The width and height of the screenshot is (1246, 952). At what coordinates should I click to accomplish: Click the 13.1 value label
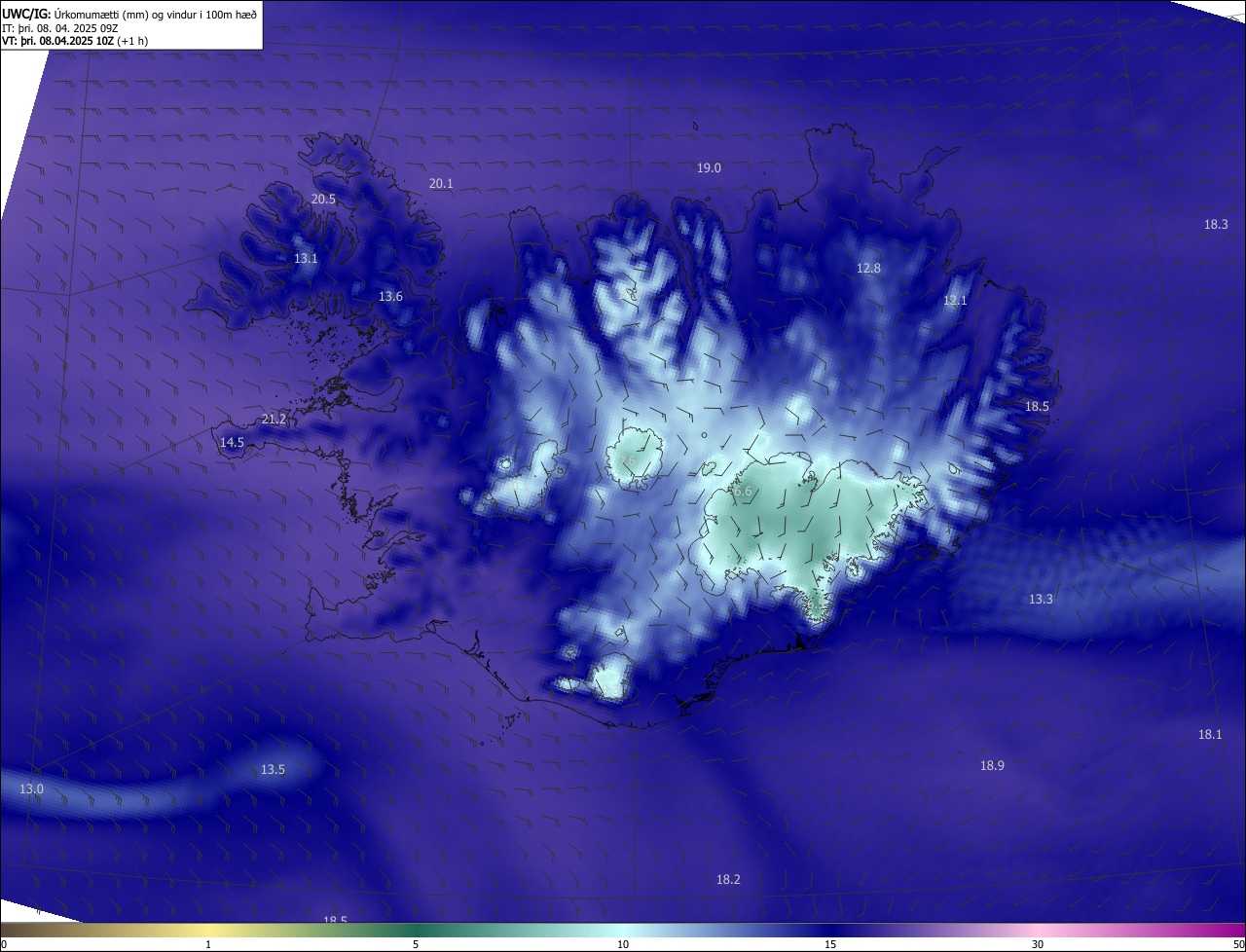coord(306,258)
